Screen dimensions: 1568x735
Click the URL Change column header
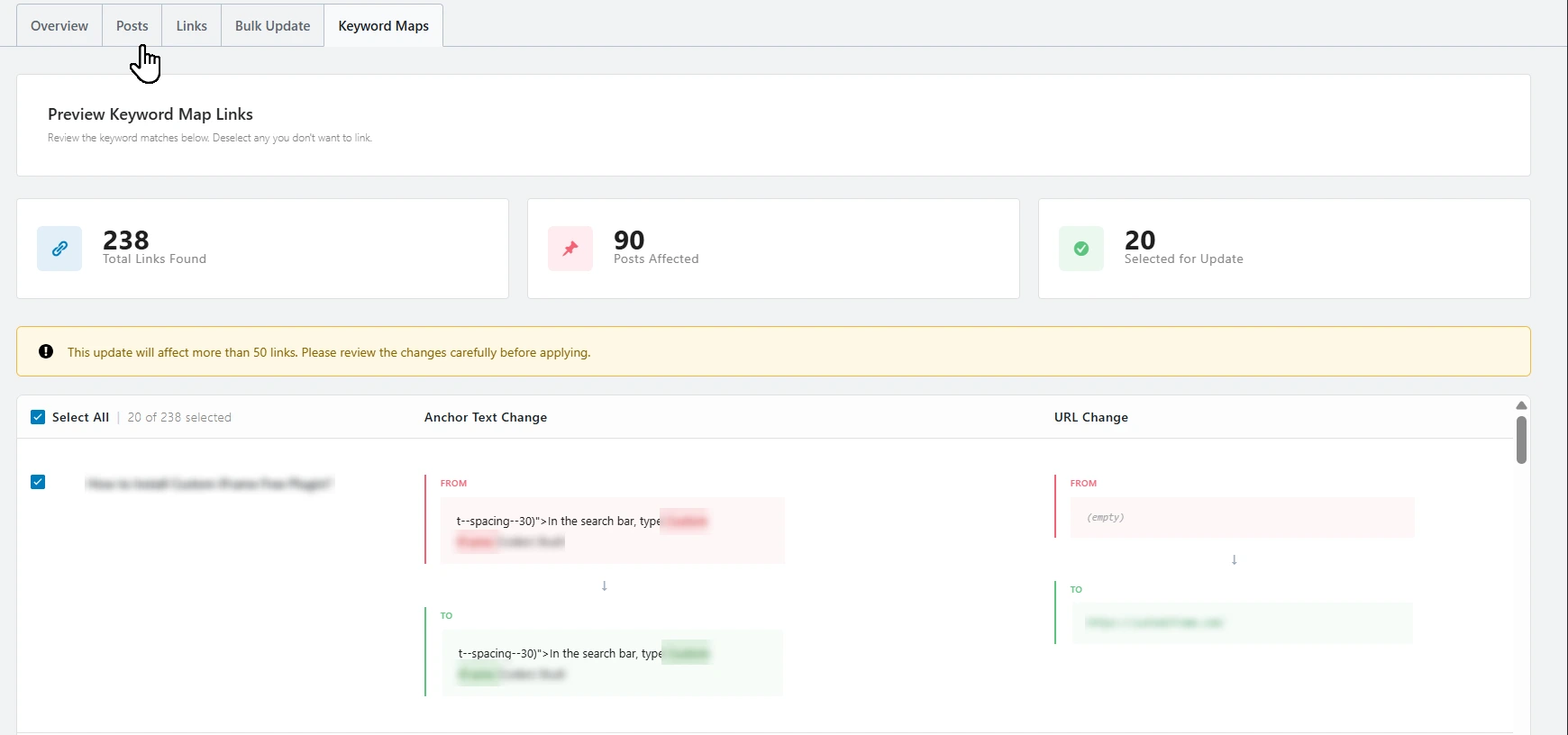tap(1091, 417)
